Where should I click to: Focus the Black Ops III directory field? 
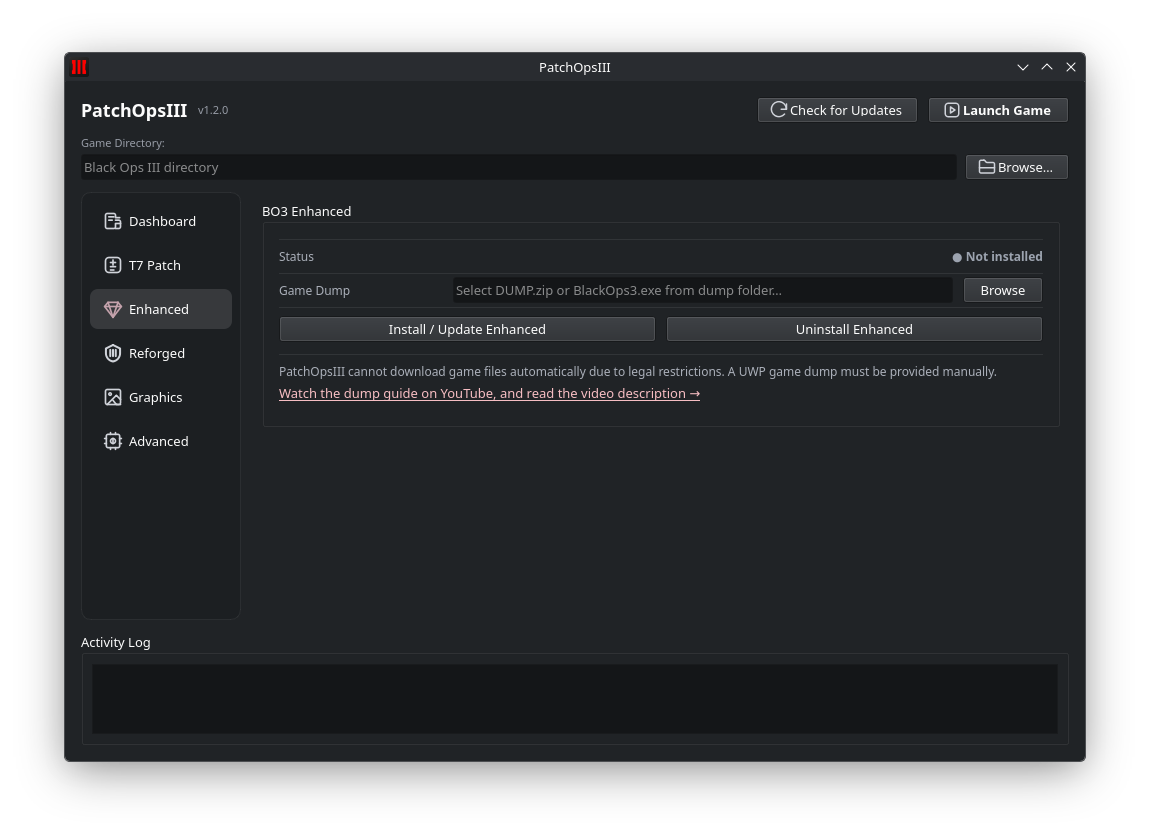click(519, 167)
